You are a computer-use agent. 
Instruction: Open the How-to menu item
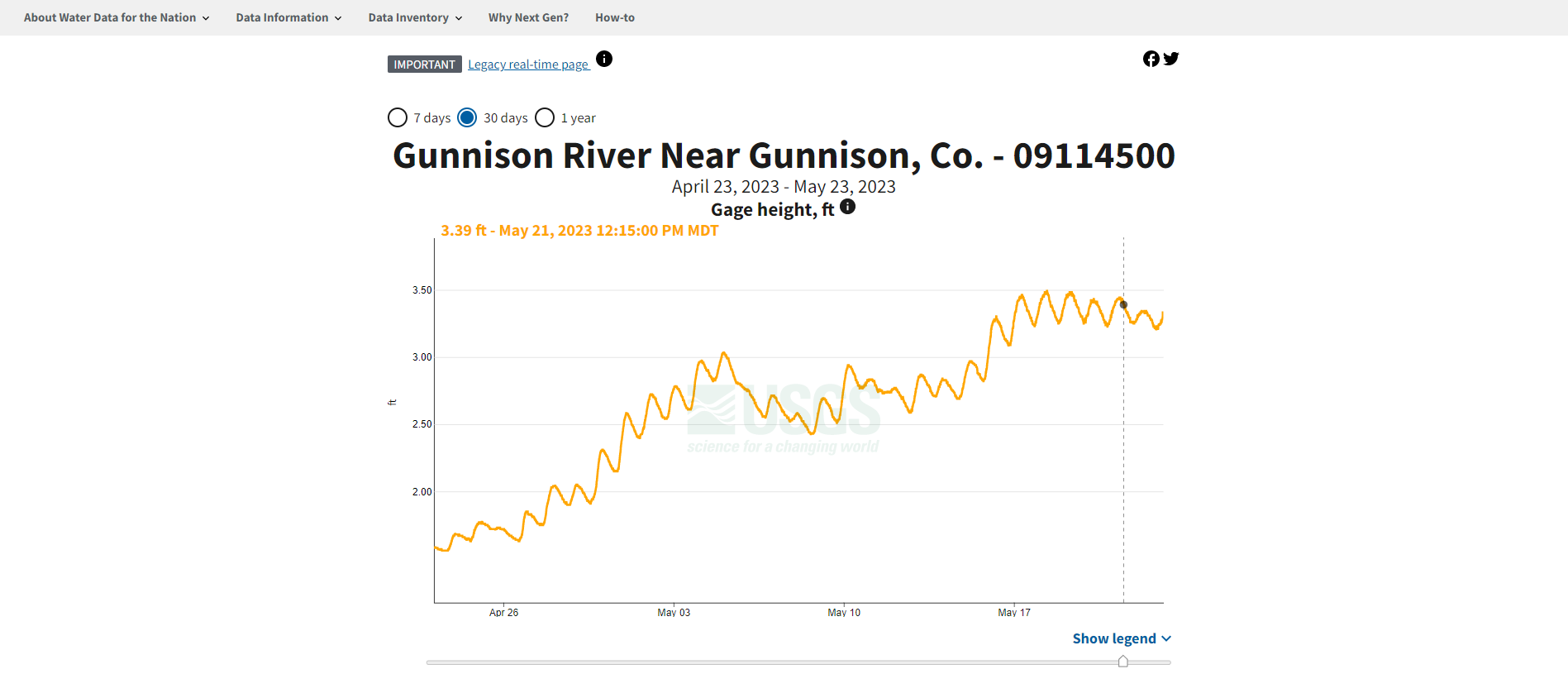point(615,17)
